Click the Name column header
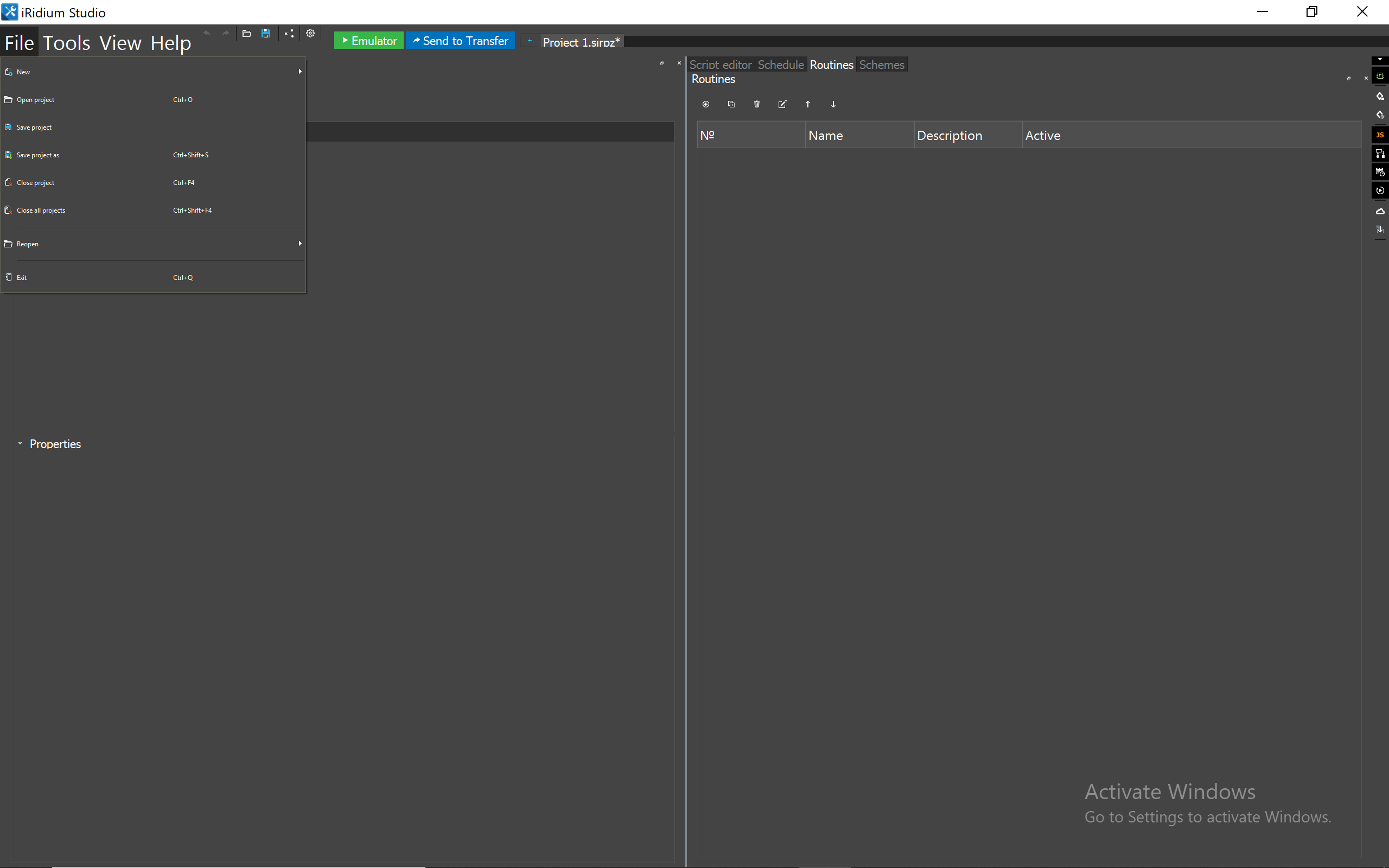The image size is (1389, 868). pos(860,136)
